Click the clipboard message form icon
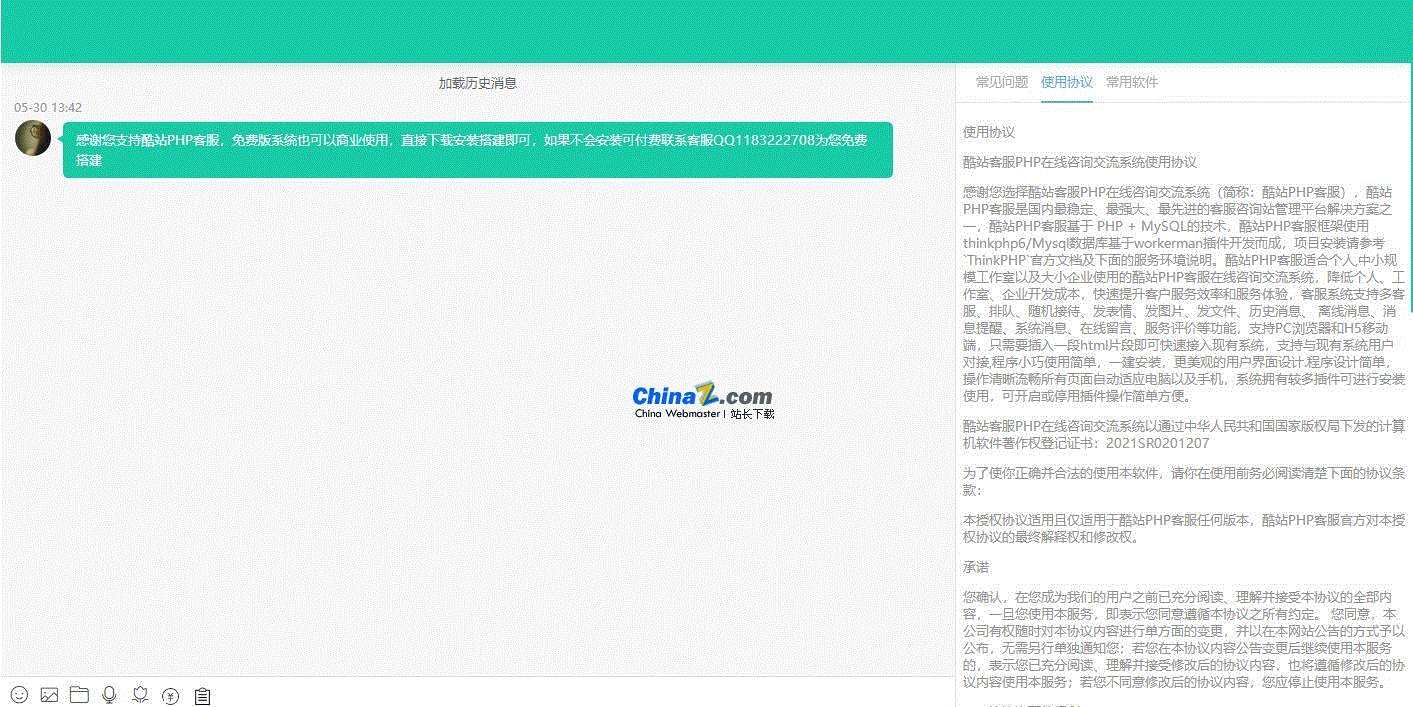This screenshot has width=1413, height=707. pyautogui.click(x=202, y=695)
